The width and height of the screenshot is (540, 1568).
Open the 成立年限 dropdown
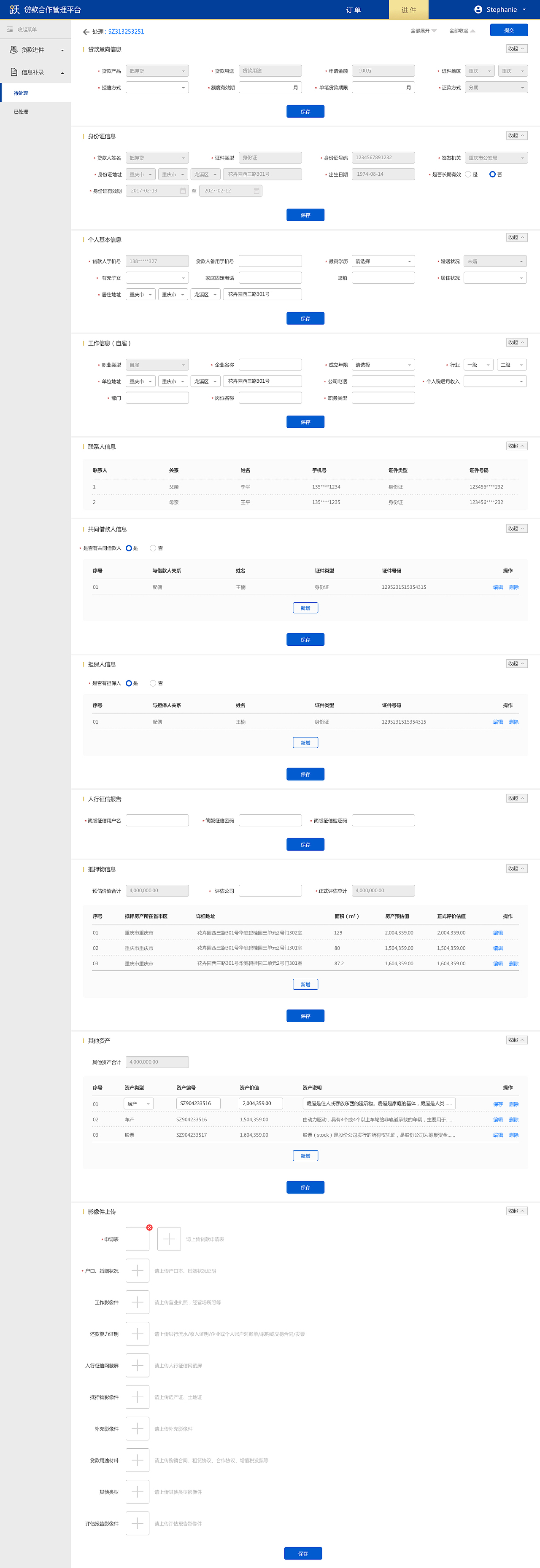(x=383, y=365)
